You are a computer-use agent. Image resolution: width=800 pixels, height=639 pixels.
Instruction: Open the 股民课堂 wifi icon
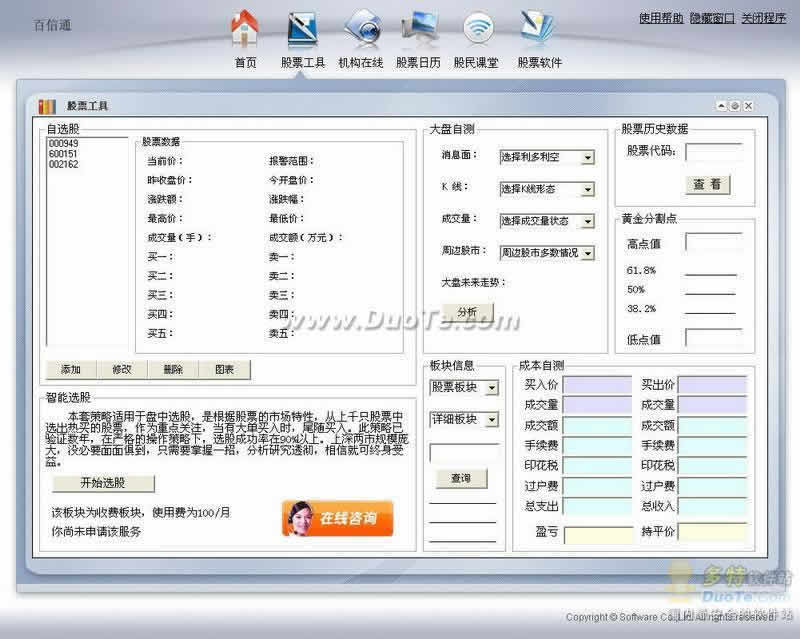coord(477,30)
